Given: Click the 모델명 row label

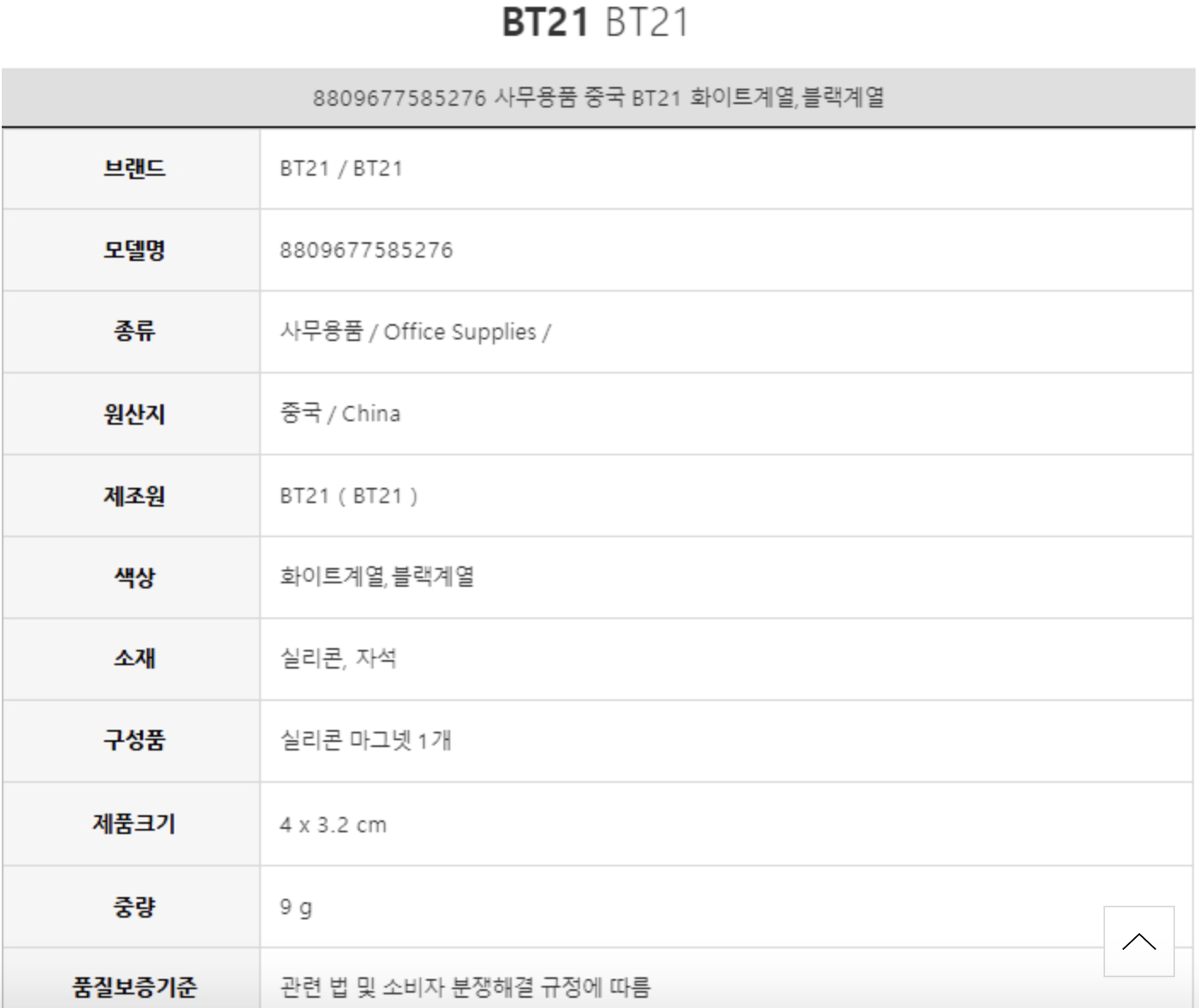Looking at the screenshot, I should 134,250.
